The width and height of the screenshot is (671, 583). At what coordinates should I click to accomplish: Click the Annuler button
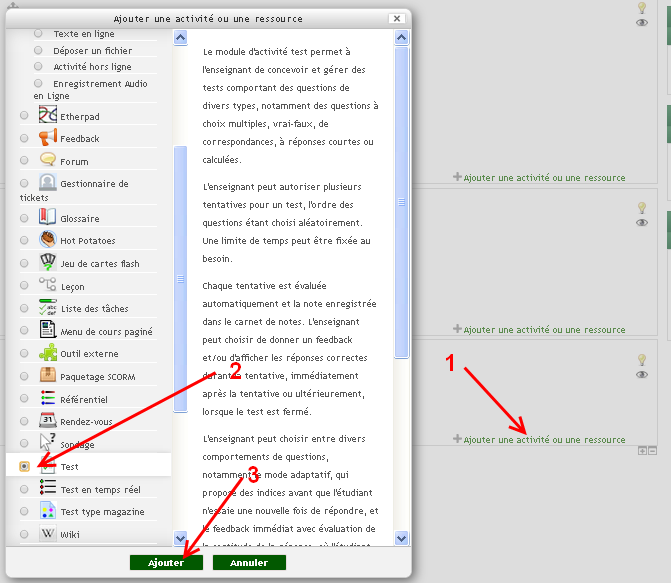point(249,562)
